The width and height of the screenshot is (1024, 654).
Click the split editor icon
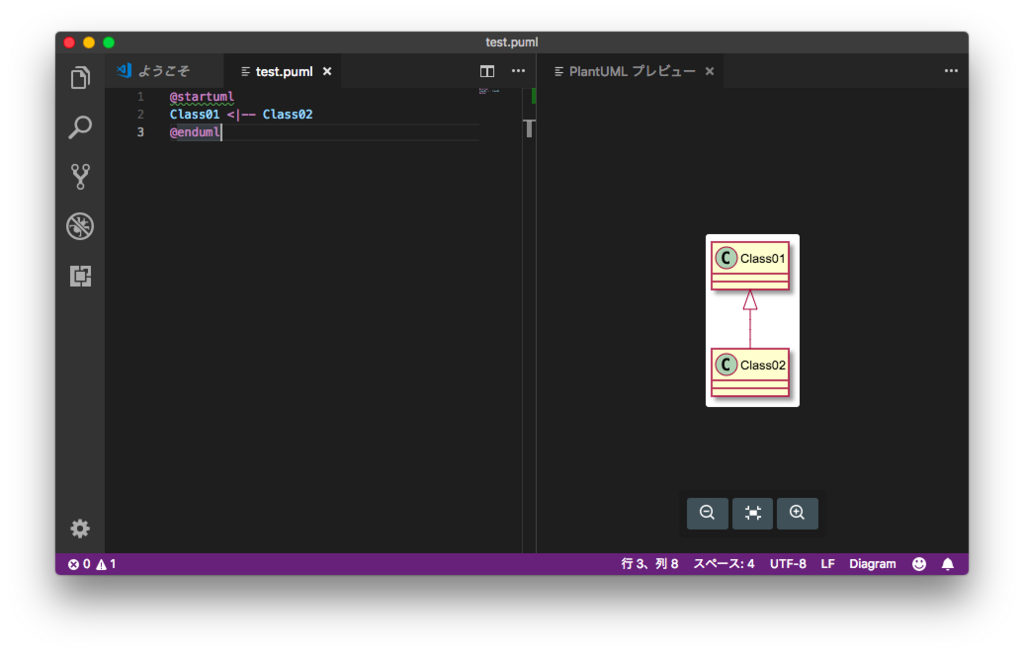(487, 71)
